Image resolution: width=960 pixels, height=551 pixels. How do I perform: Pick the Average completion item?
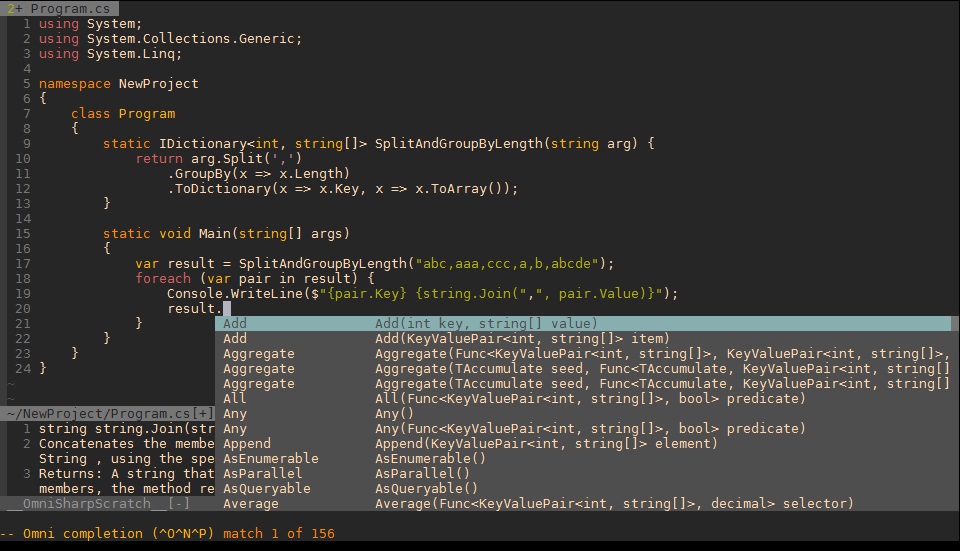[x=250, y=503]
